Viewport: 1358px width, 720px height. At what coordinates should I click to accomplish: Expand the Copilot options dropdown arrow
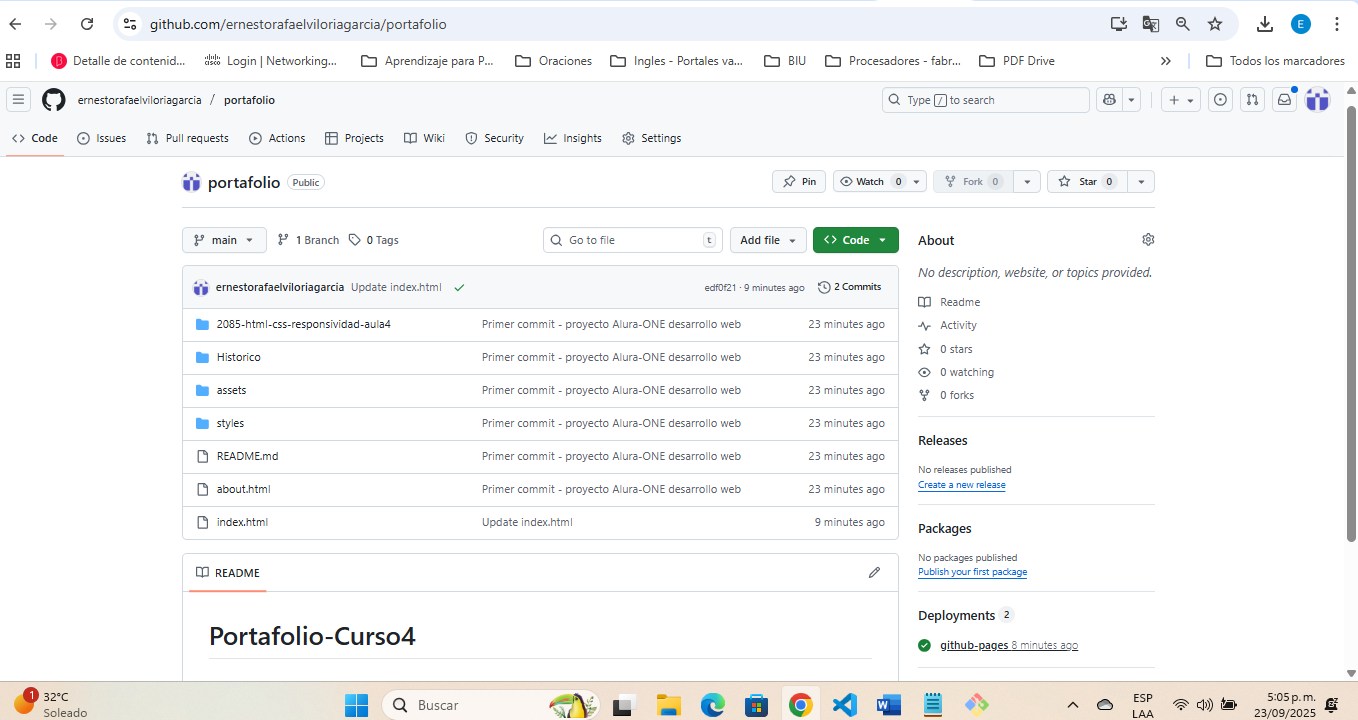[x=1132, y=100]
